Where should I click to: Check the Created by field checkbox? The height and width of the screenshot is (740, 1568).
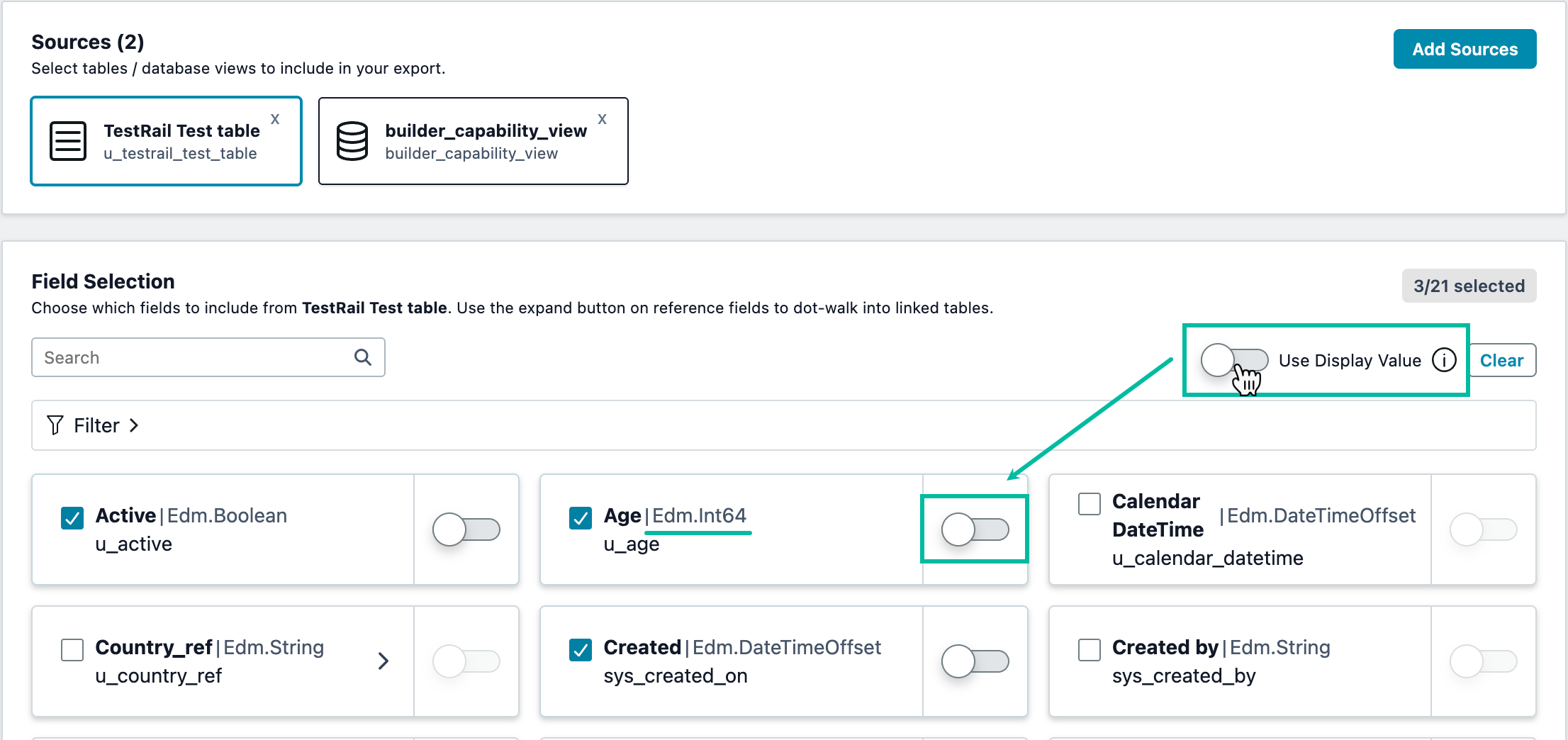1090,649
